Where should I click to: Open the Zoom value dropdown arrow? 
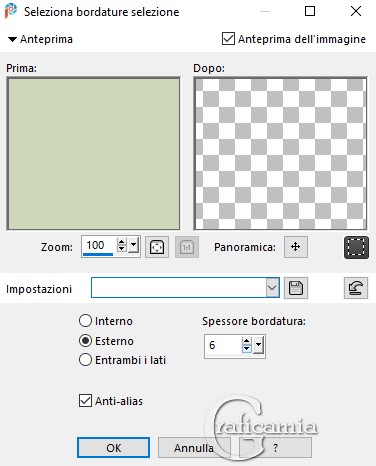[133, 246]
